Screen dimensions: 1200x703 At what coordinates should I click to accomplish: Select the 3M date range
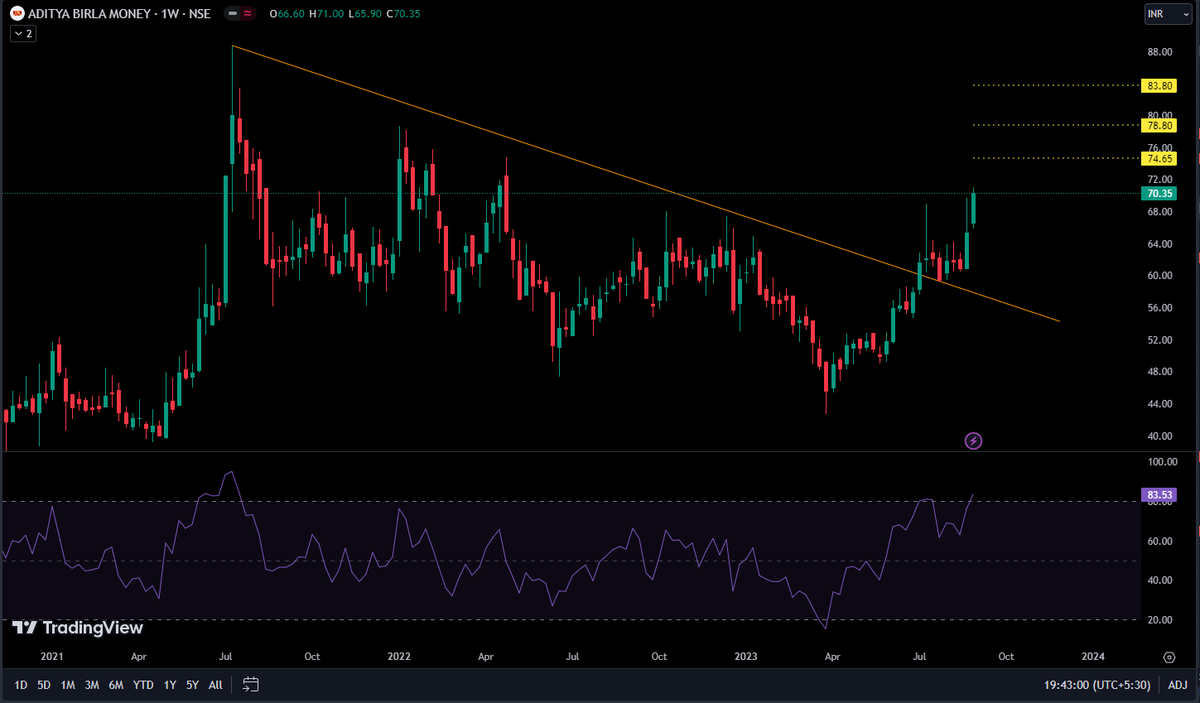[92, 685]
